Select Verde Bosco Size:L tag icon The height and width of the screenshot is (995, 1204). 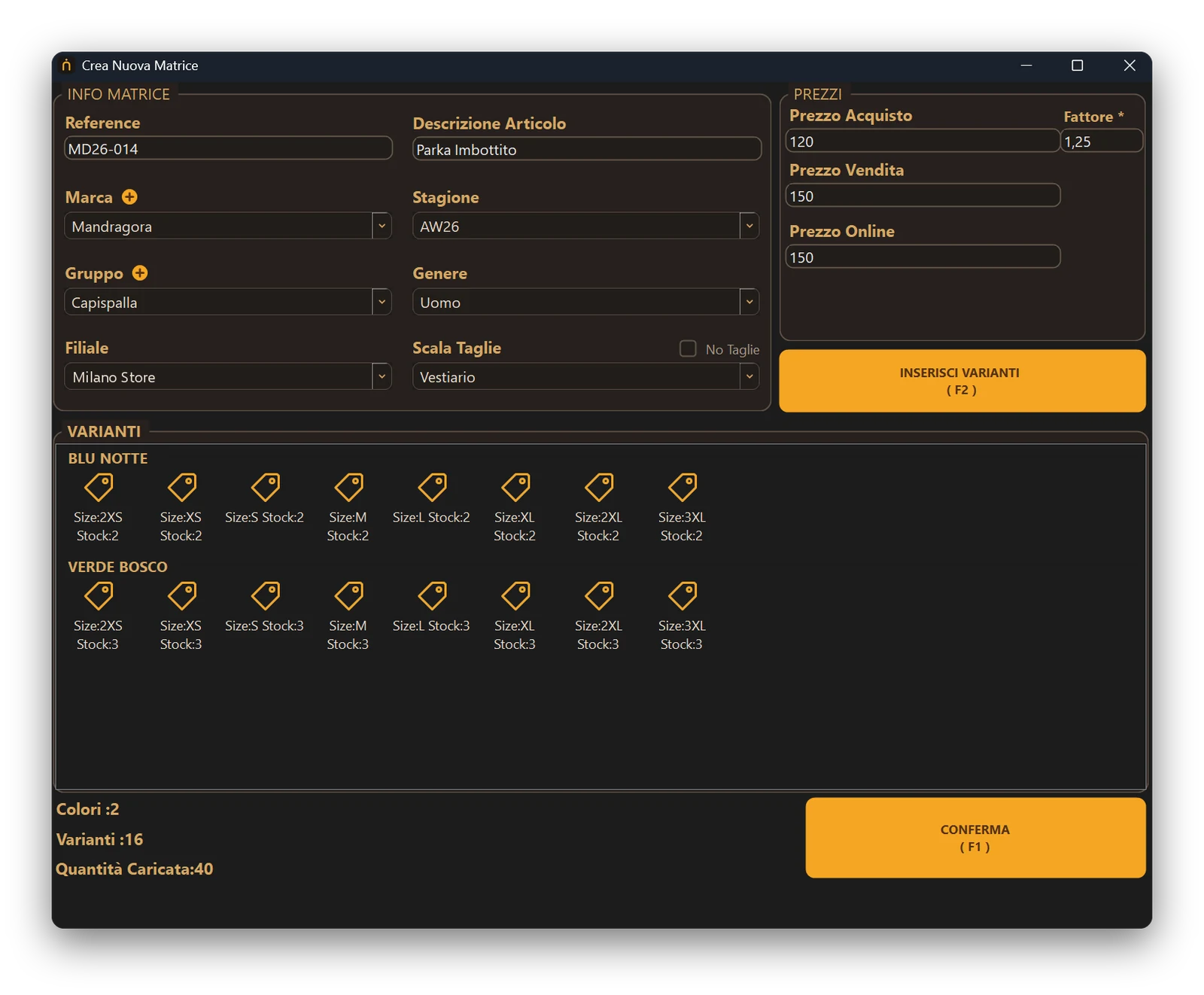[433, 595]
